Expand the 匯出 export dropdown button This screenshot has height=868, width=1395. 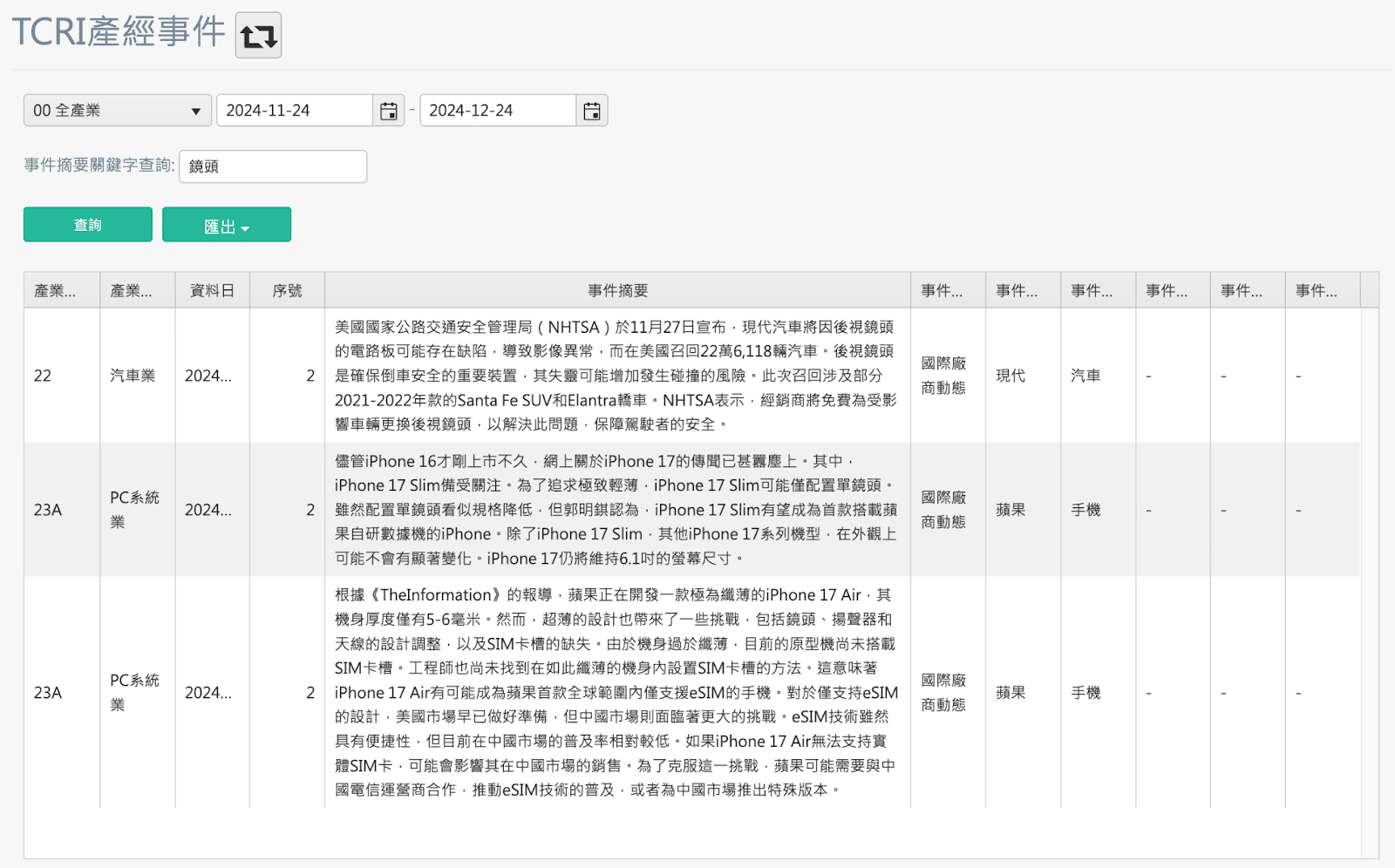tap(227, 225)
